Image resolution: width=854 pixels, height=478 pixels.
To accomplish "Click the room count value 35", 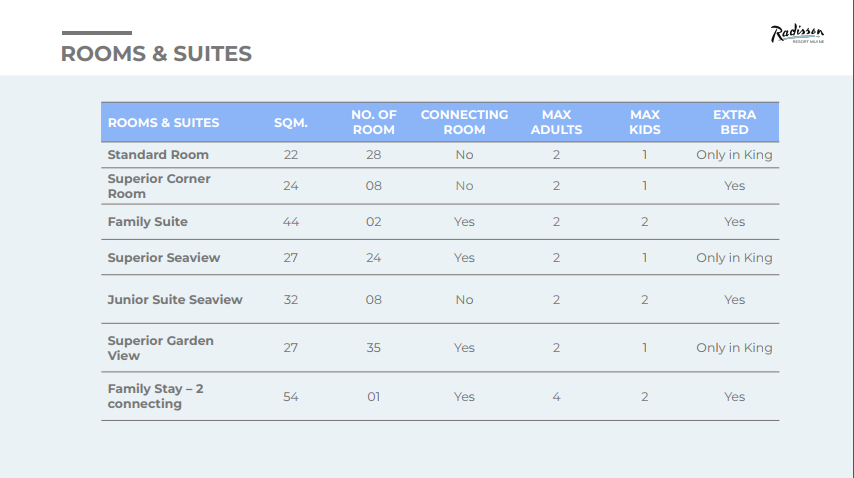I will (x=374, y=348).
